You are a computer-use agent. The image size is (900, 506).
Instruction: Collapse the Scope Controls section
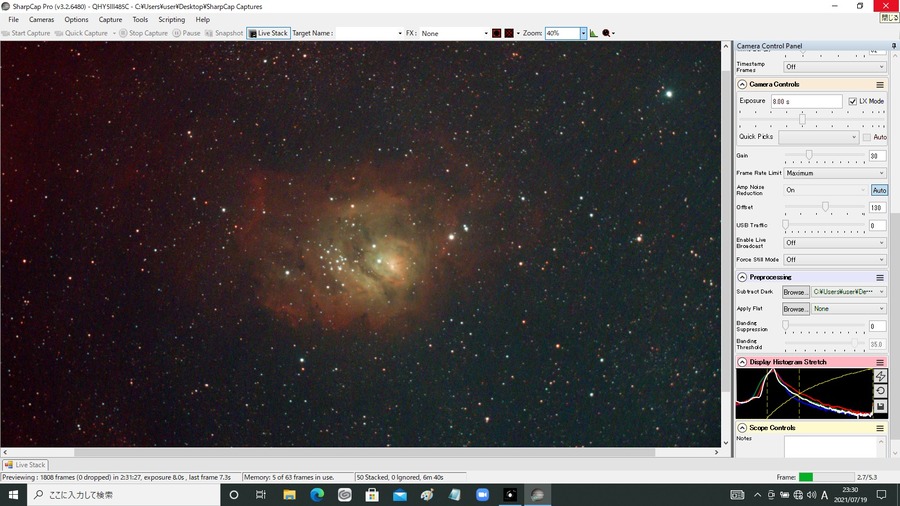[742, 428]
